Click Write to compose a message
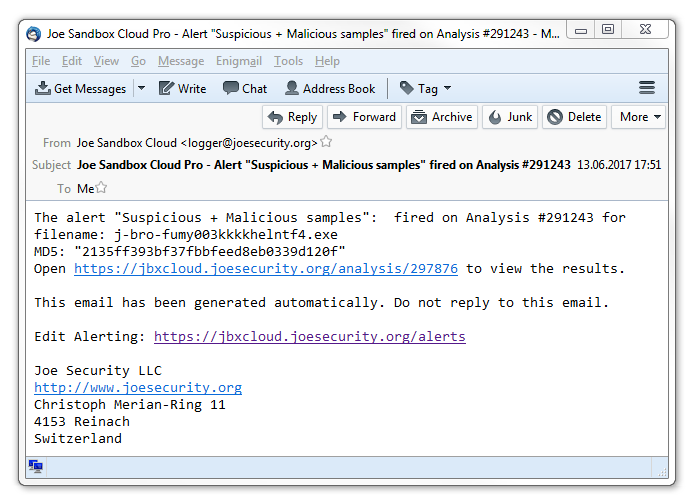This screenshot has height=501, width=692. tap(182, 89)
